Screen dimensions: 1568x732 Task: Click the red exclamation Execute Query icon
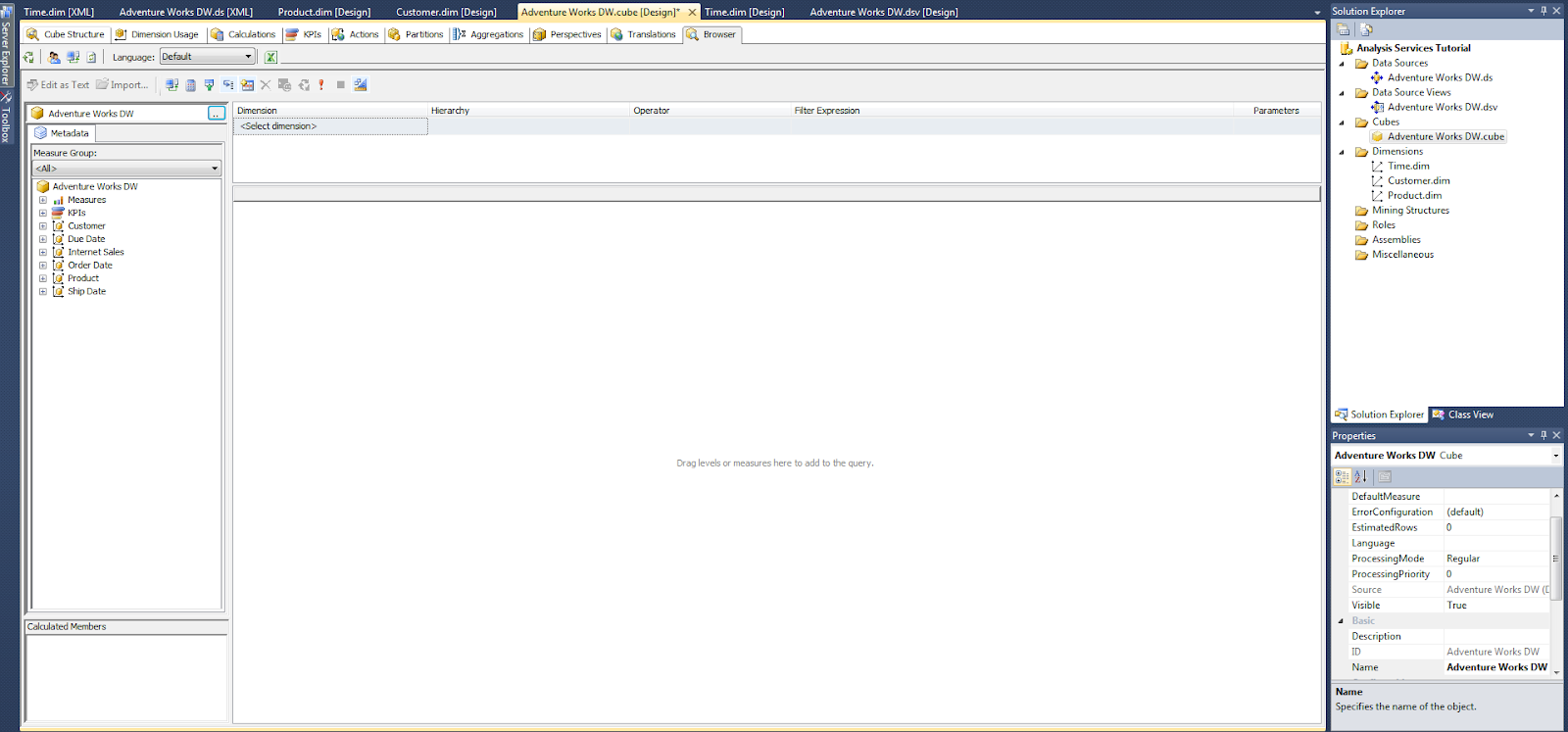click(321, 85)
